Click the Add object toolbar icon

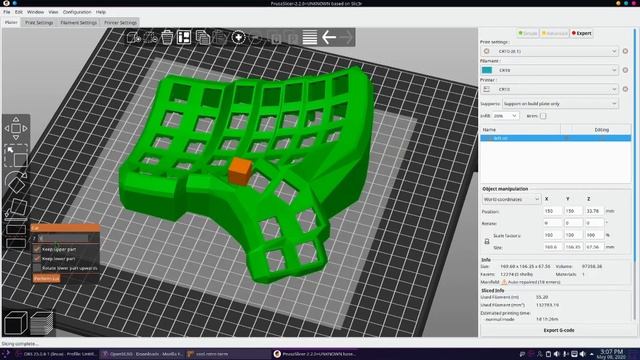point(133,38)
